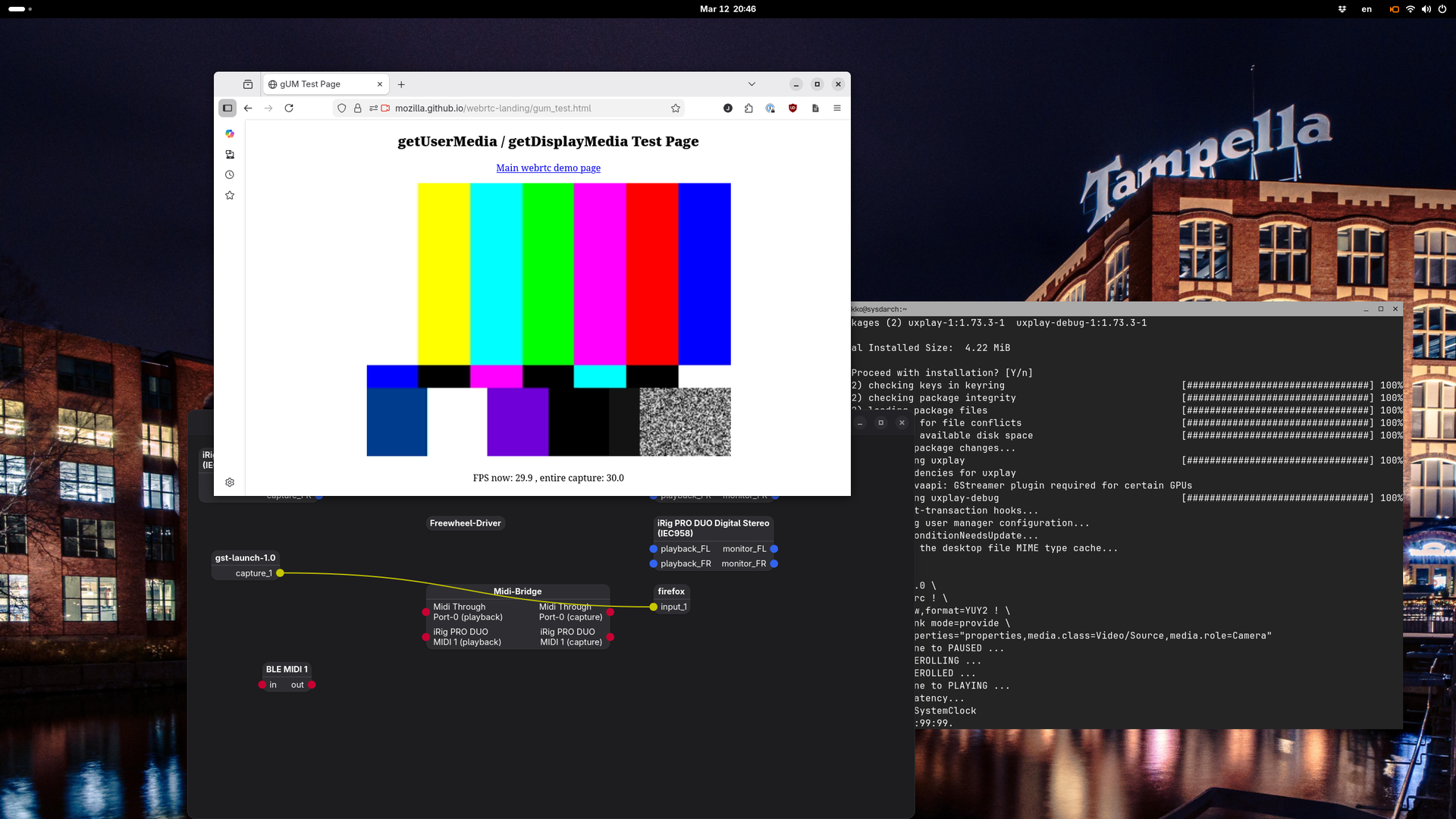1456x819 pixels.
Task: Go back to the previous page
Action: [248, 108]
